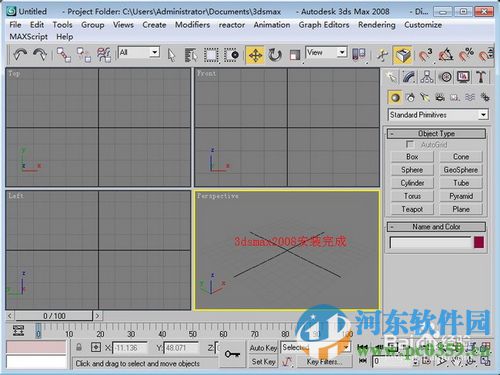
Task: Open the Motion command panel tab
Action: [x=445, y=77]
